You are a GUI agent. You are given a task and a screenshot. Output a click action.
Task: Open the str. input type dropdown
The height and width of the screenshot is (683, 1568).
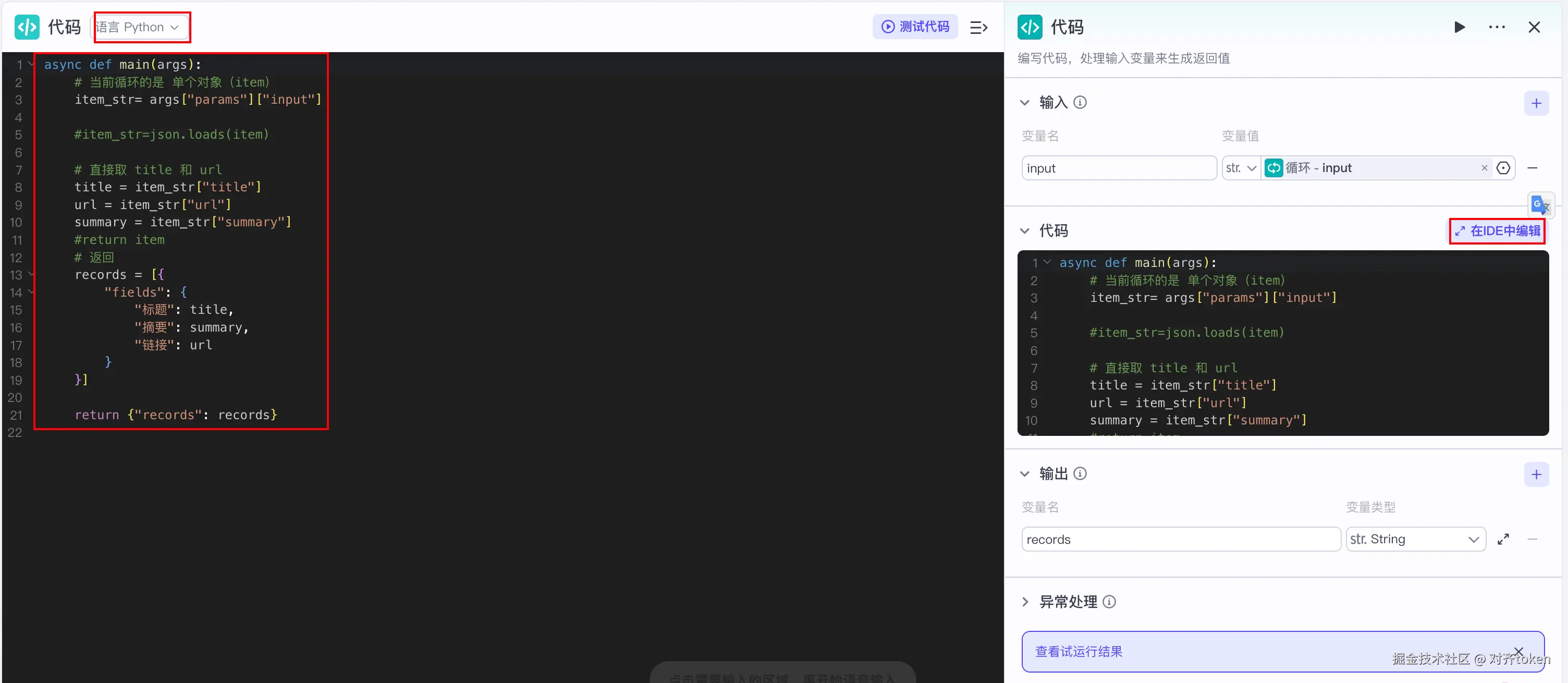1241,168
